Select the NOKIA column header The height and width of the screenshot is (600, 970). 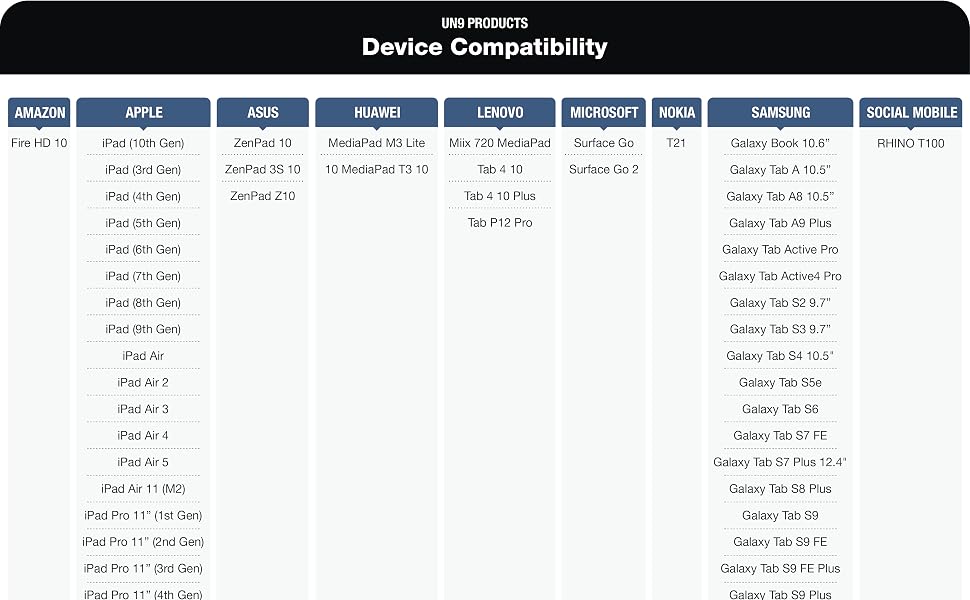(x=676, y=113)
